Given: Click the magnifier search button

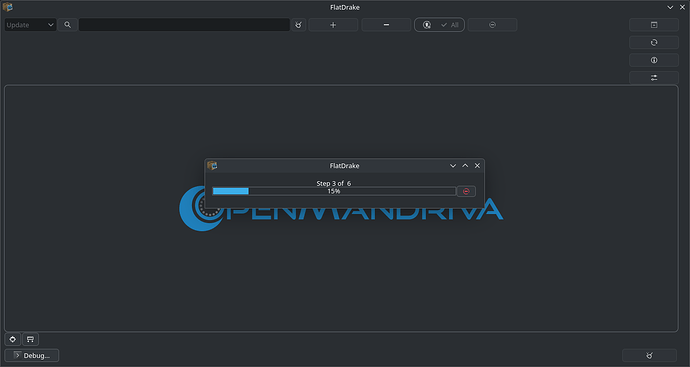Looking at the screenshot, I should 67,25.
